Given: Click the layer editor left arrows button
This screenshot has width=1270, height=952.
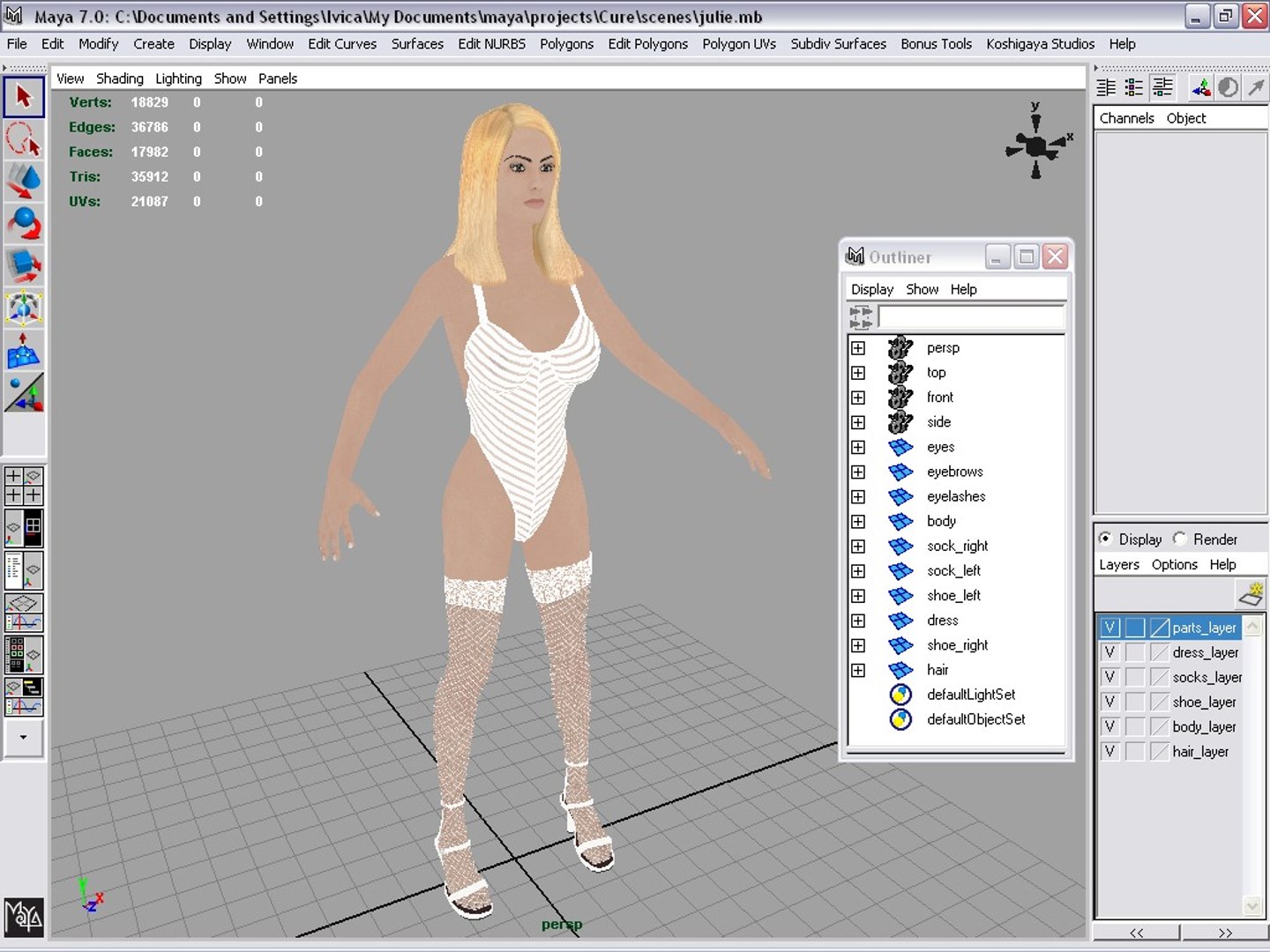Looking at the screenshot, I should point(1137,933).
